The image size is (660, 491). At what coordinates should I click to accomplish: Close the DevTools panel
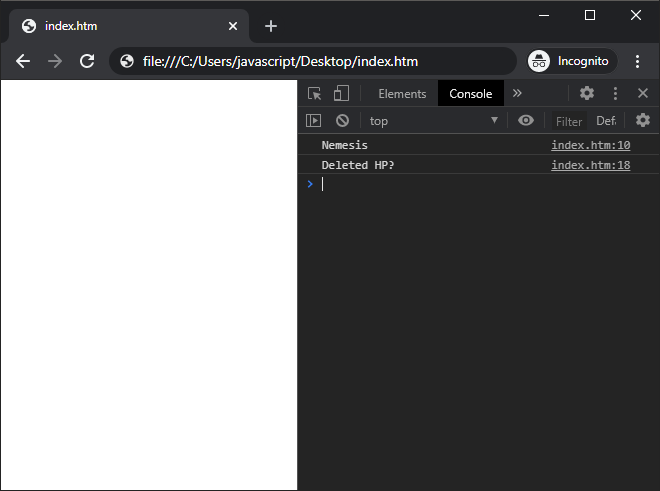[x=643, y=93]
